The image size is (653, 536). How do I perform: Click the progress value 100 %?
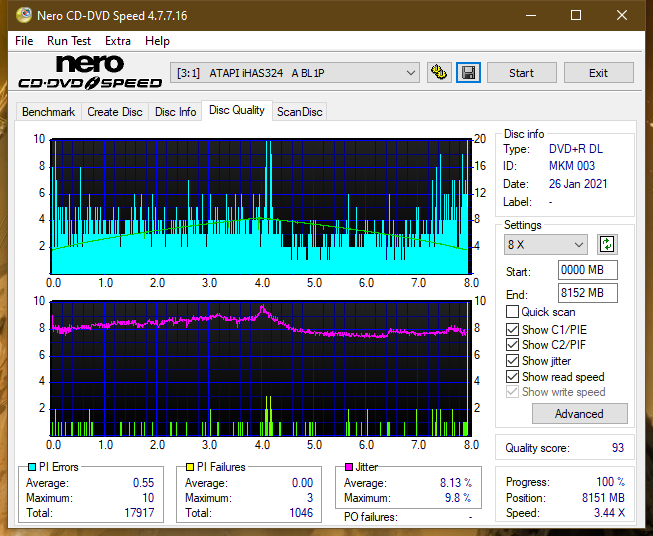(611, 482)
